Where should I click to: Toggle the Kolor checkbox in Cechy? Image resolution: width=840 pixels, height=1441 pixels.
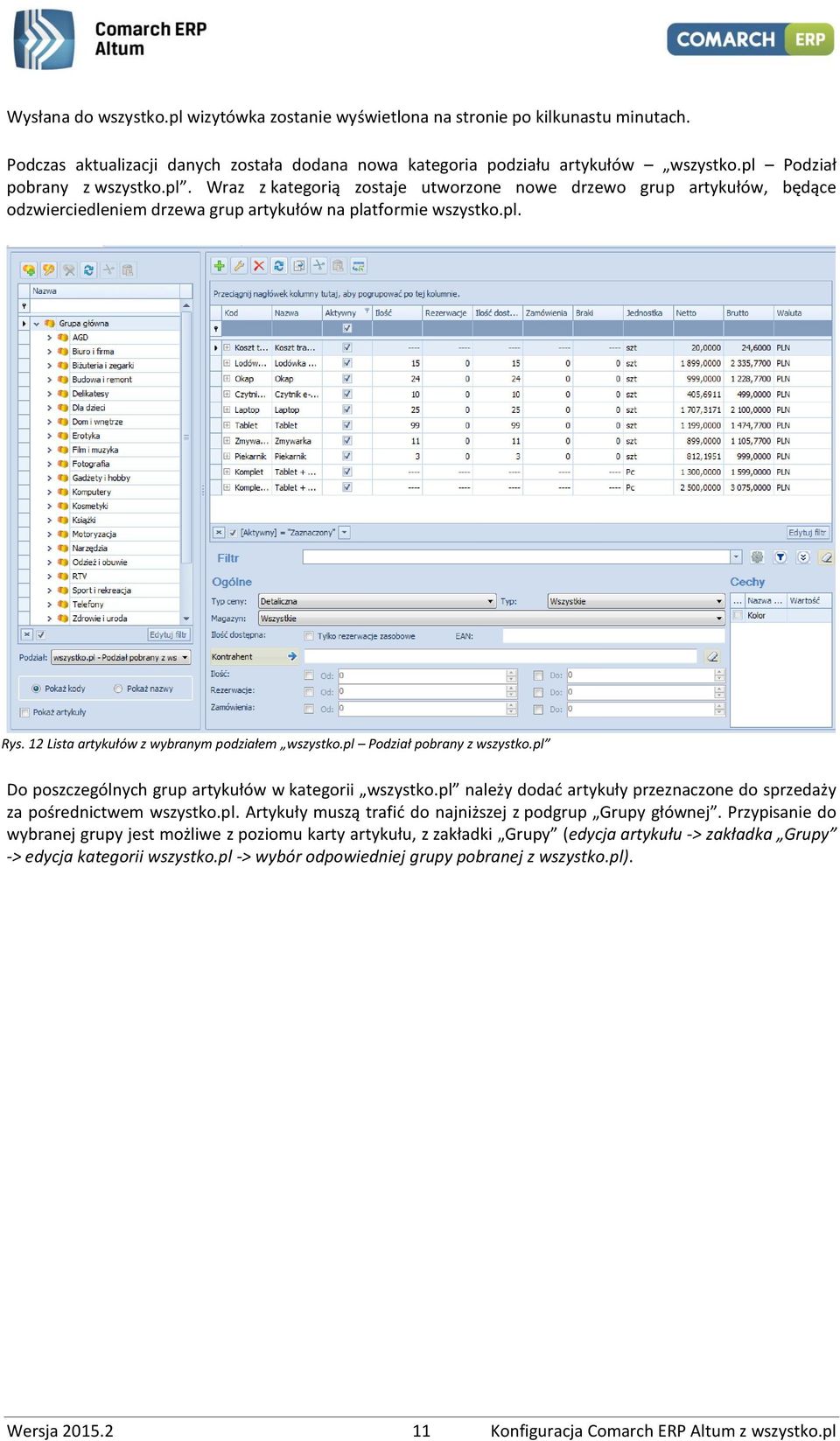click(x=737, y=616)
